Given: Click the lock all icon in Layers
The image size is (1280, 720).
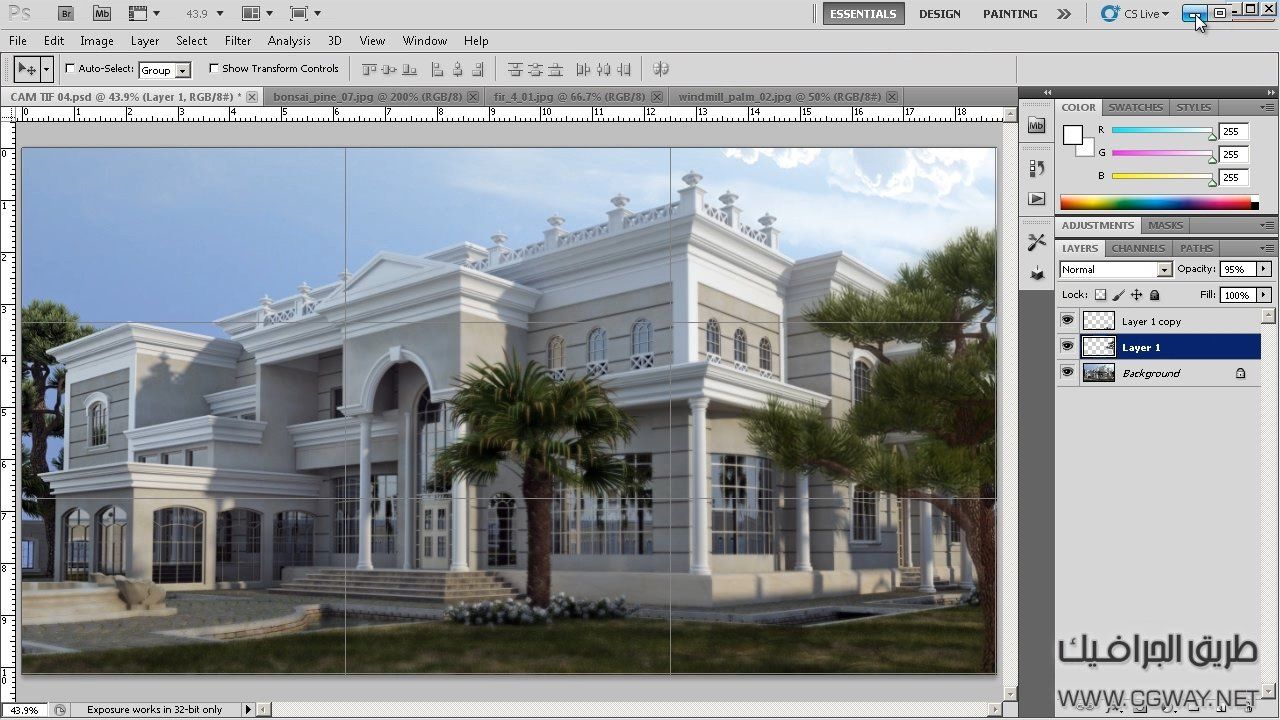Looking at the screenshot, I should 1154,295.
